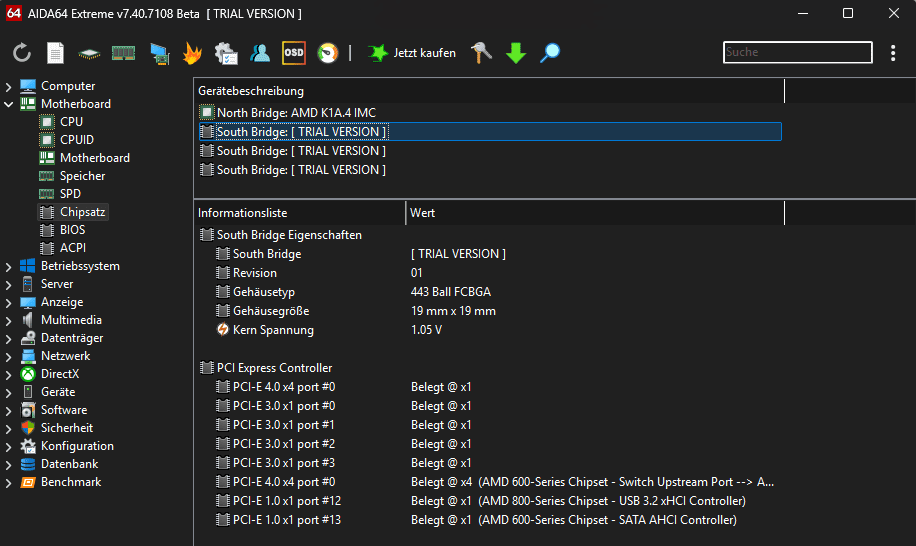Expand the Betriebssystem node
Viewport: 916px width, 546px height.
[x=8, y=266]
